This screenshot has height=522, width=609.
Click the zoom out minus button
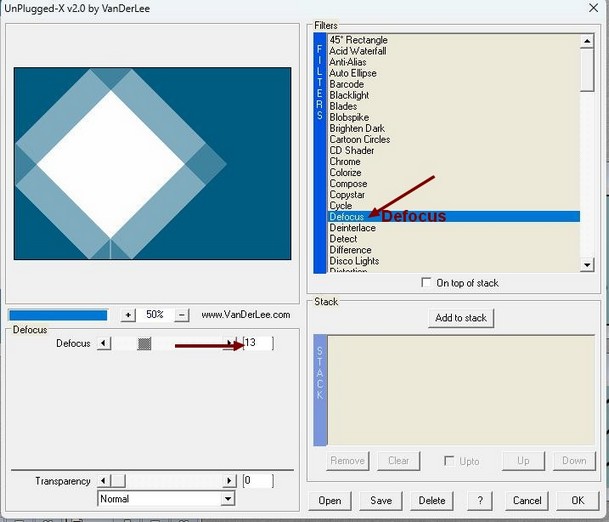pyautogui.click(x=181, y=315)
